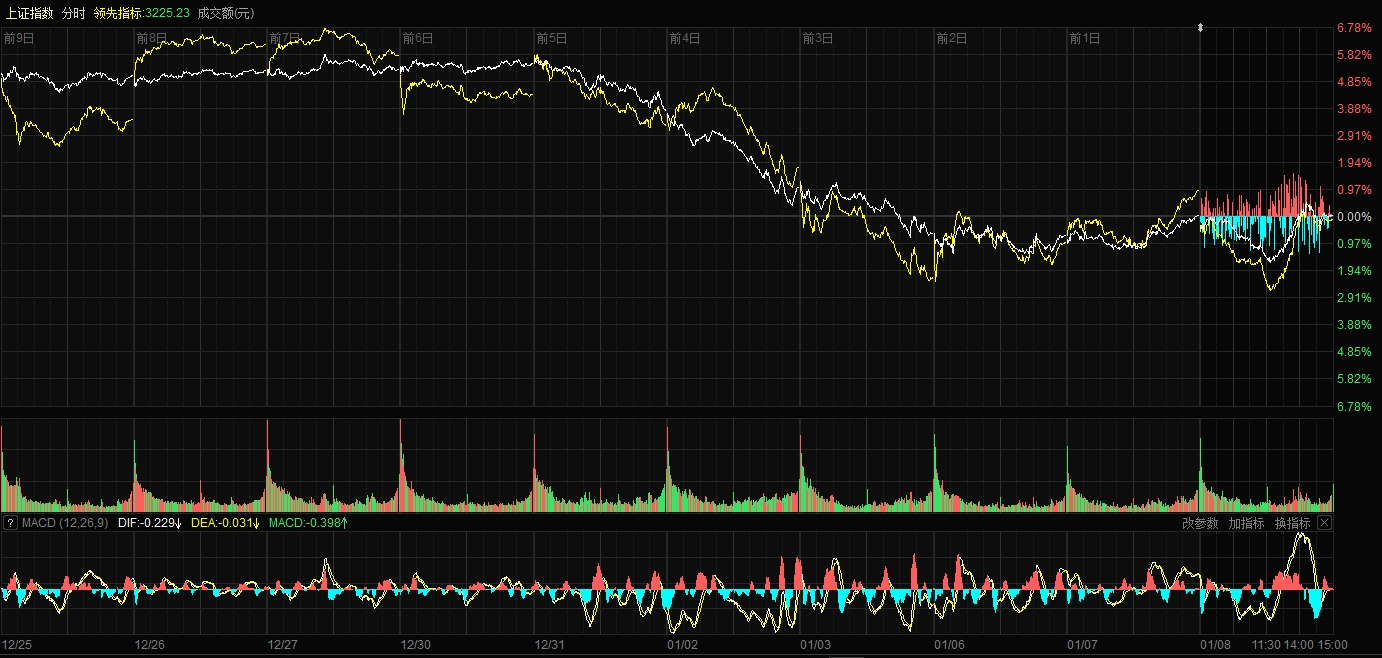Click the red 4.85% axis label

1354,82
